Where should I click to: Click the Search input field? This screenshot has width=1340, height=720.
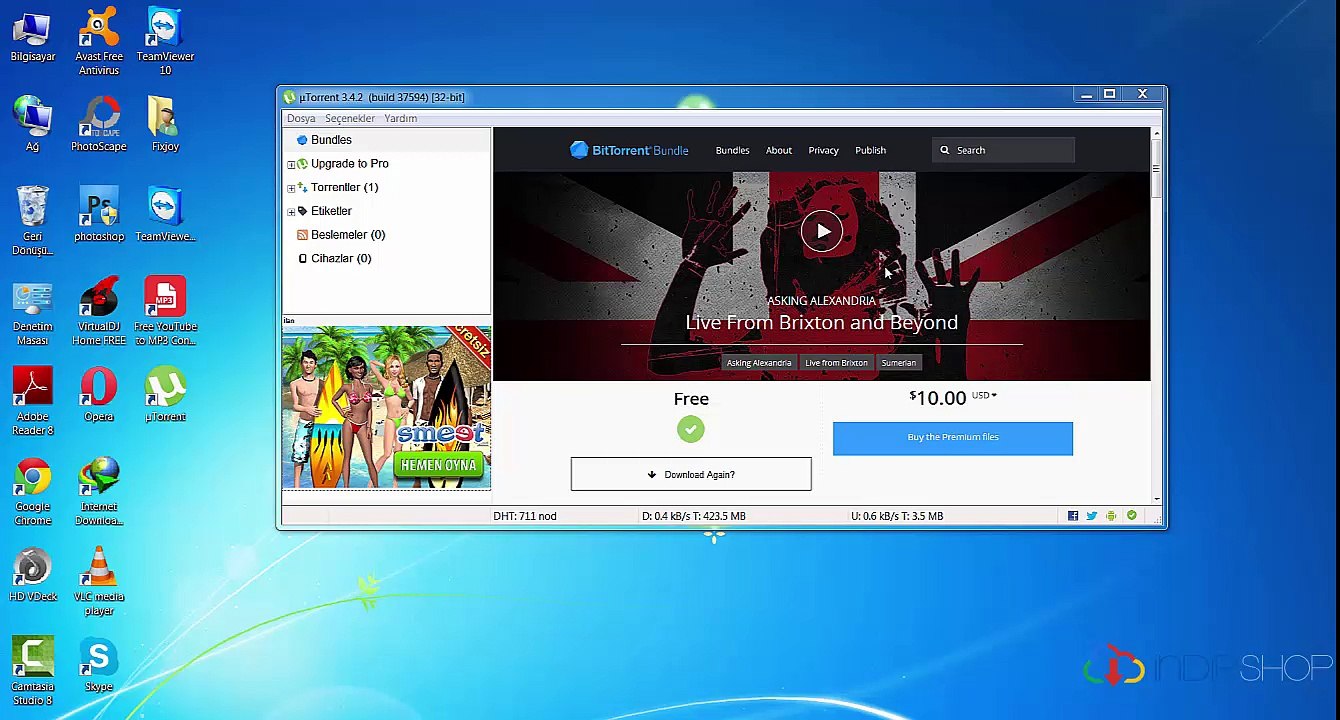pos(1003,150)
